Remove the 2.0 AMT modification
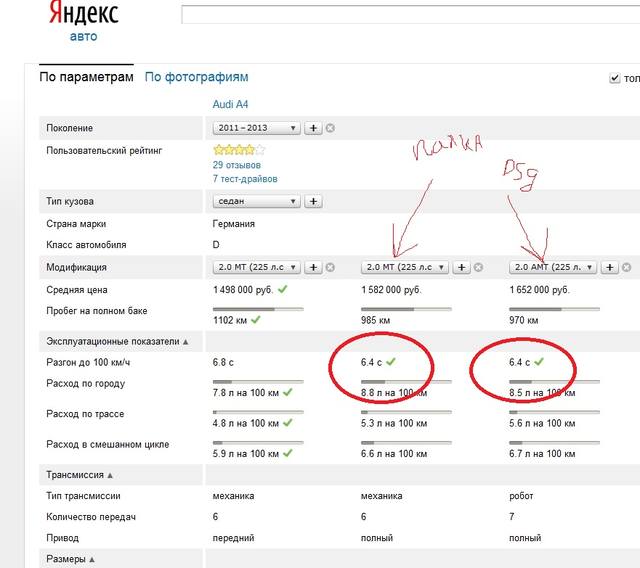The image size is (640, 568). (627, 267)
